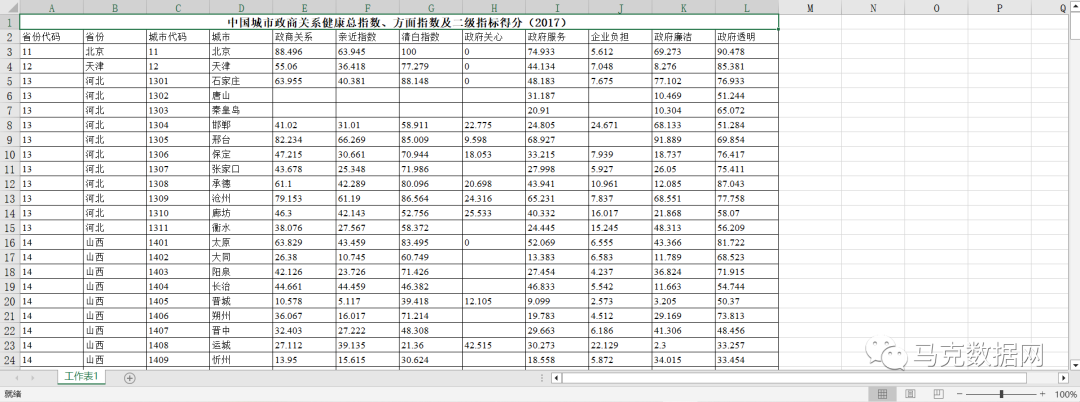Click the 就绪 status bar indicator
The height and width of the screenshot is (402, 1080).
[12, 394]
